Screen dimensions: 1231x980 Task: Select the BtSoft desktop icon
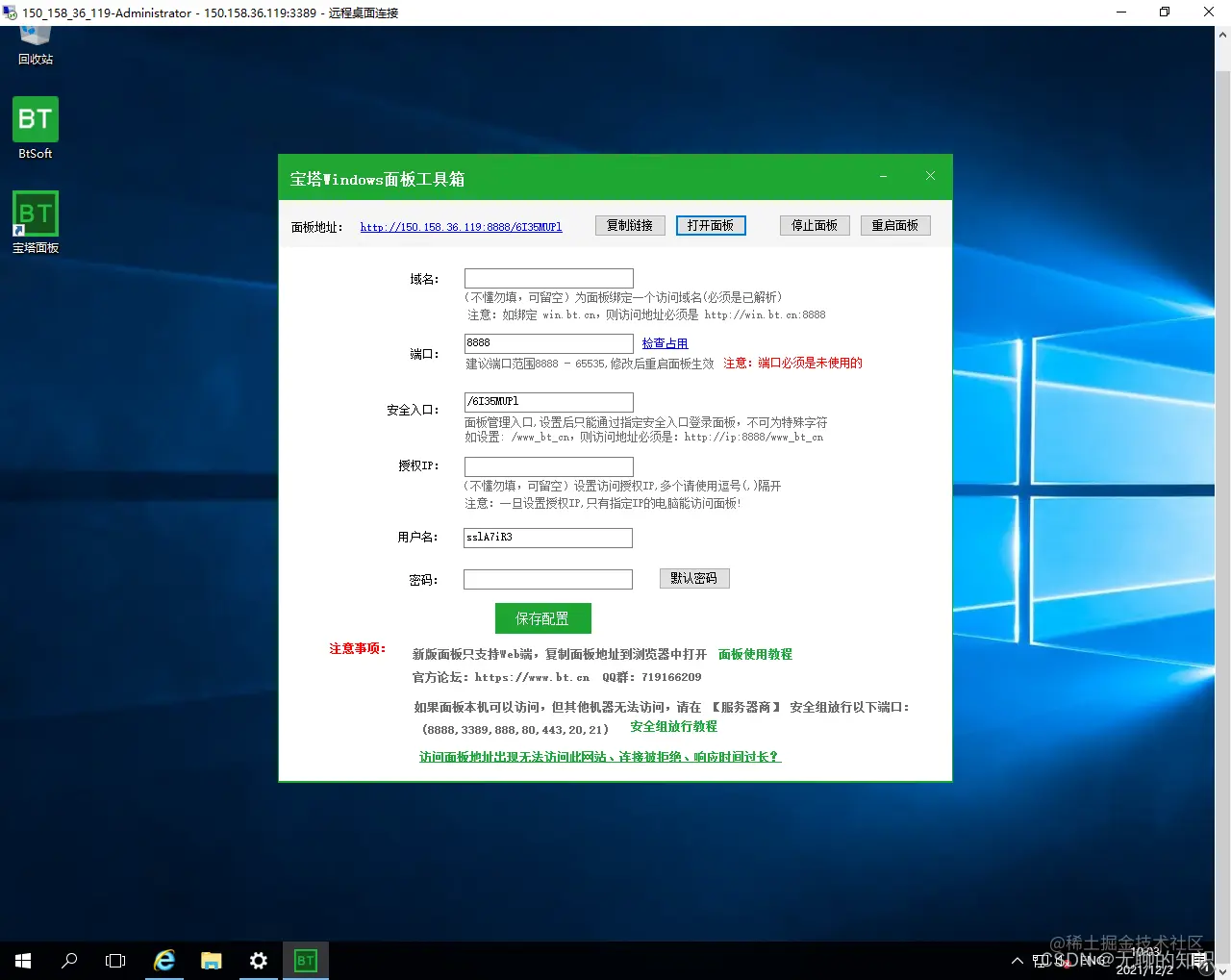[36, 128]
